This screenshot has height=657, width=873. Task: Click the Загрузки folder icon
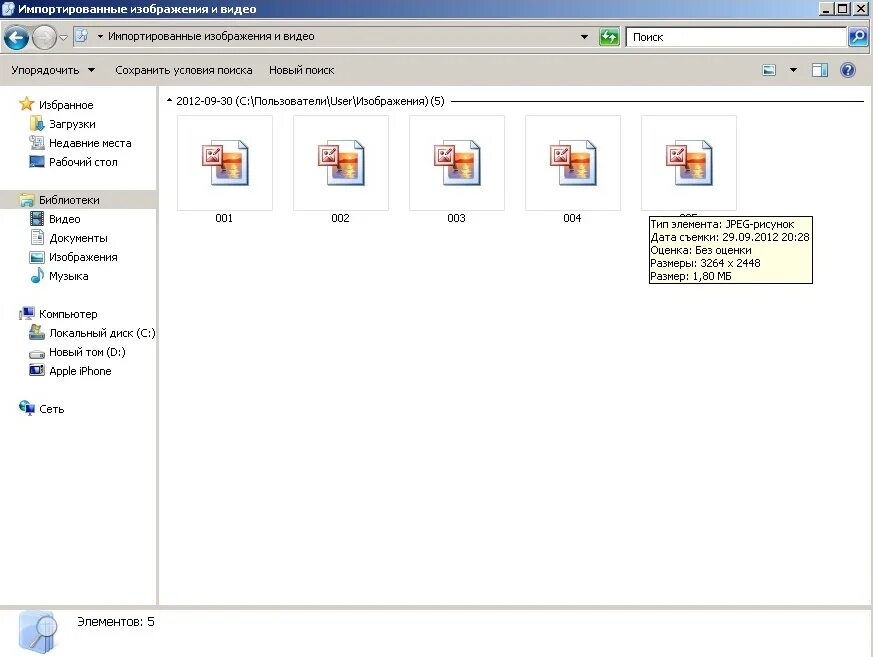[37, 124]
